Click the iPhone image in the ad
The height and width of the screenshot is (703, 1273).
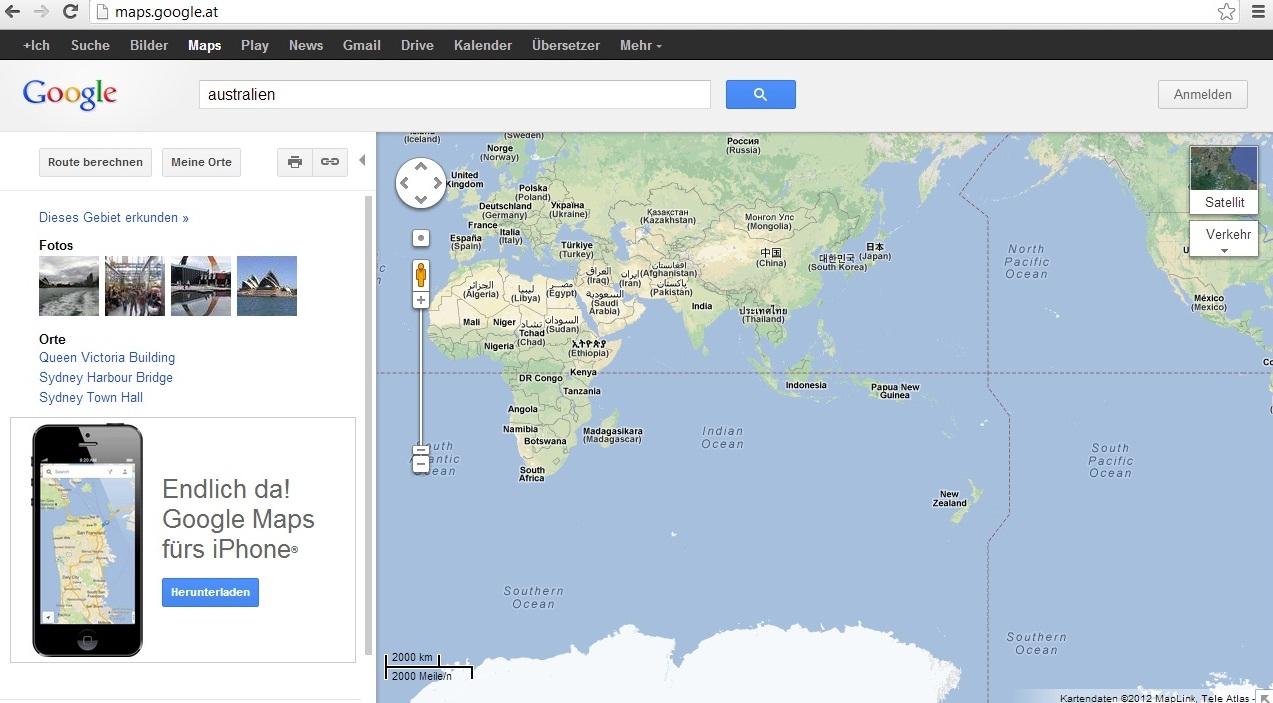(x=87, y=540)
